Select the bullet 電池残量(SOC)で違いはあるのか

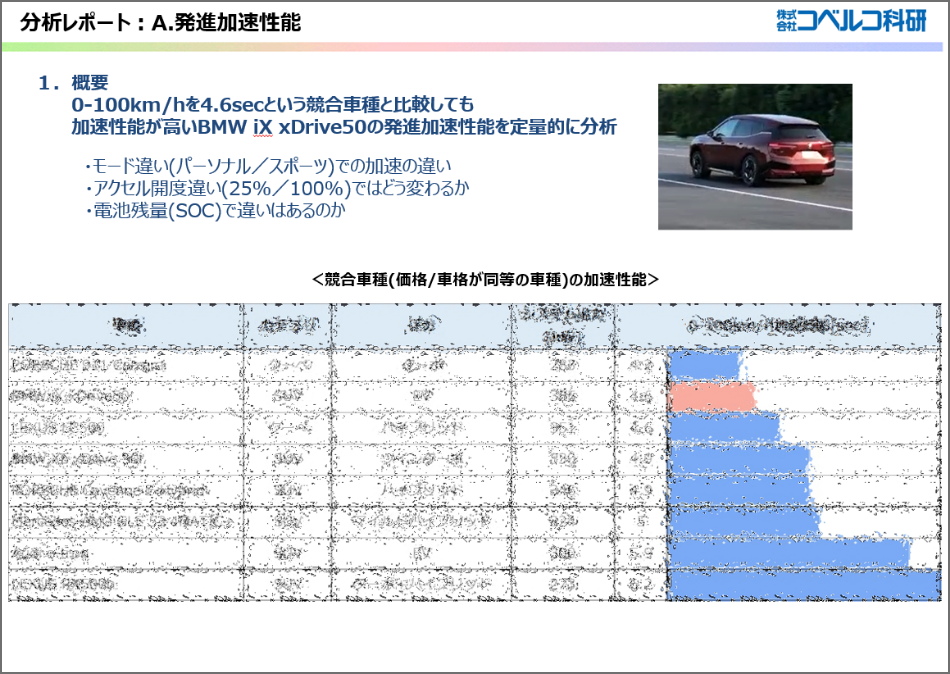point(214,210)
